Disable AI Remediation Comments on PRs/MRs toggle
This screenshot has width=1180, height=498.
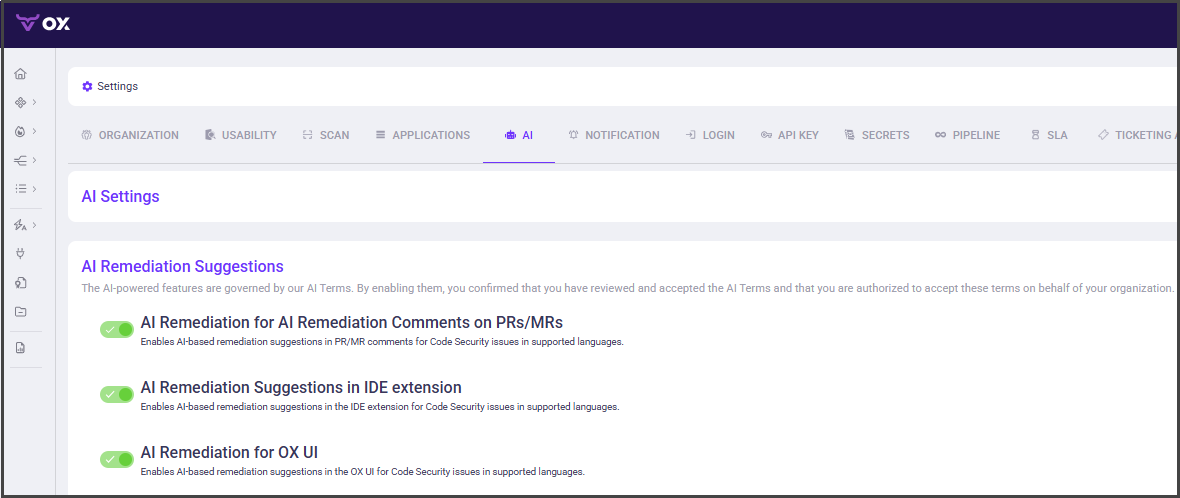click(x=117, y=330)
